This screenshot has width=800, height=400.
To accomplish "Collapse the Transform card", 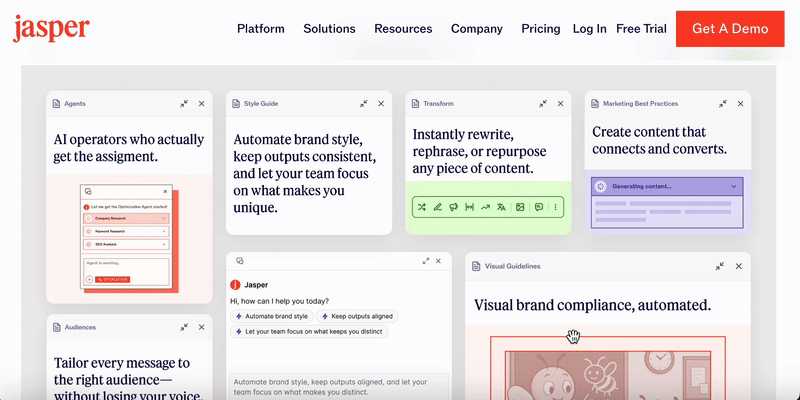I will [543, 104].
